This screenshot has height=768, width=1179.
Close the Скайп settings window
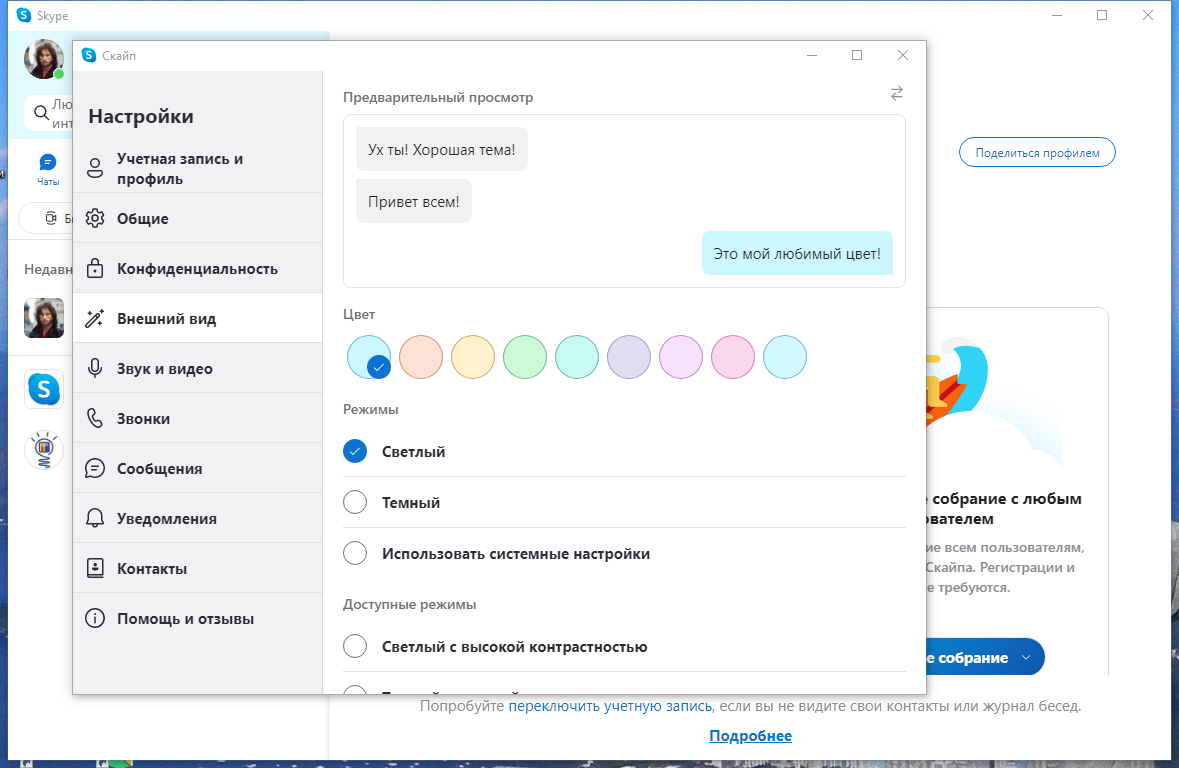tap(903, 55)
